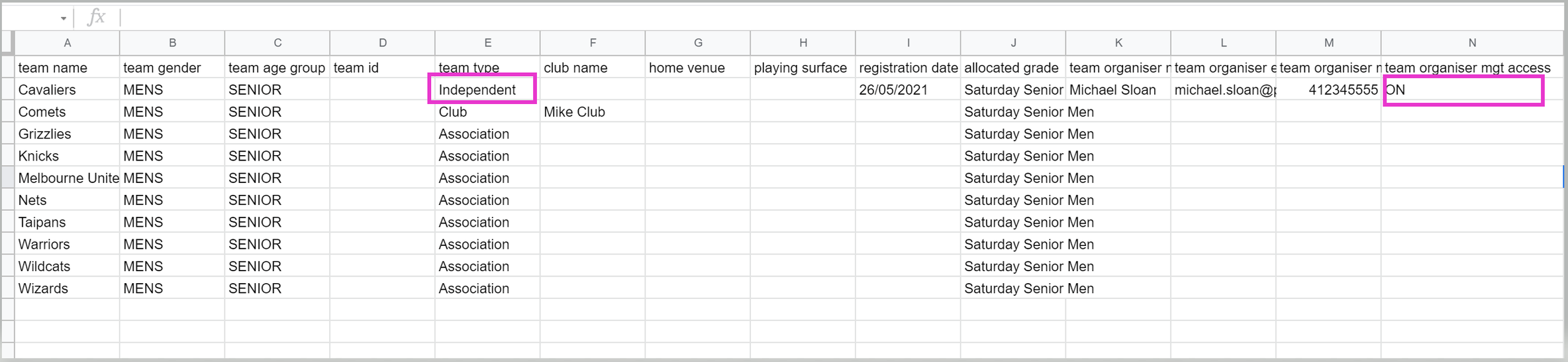Viewport: 1568px width, 362px height.
Task: Select column E header
Action: pos(487,43)
